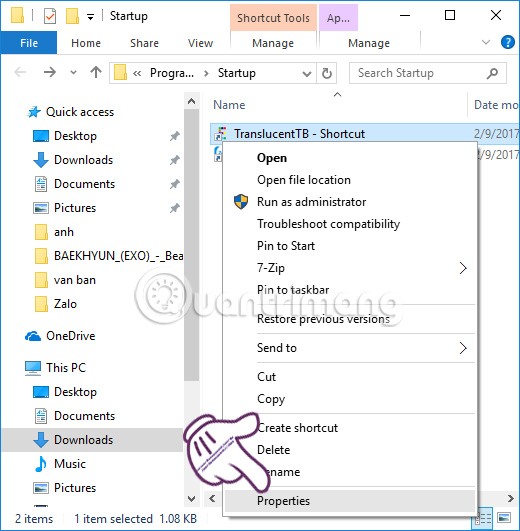Open pinned Documents under Quick access

pos(84,184)
